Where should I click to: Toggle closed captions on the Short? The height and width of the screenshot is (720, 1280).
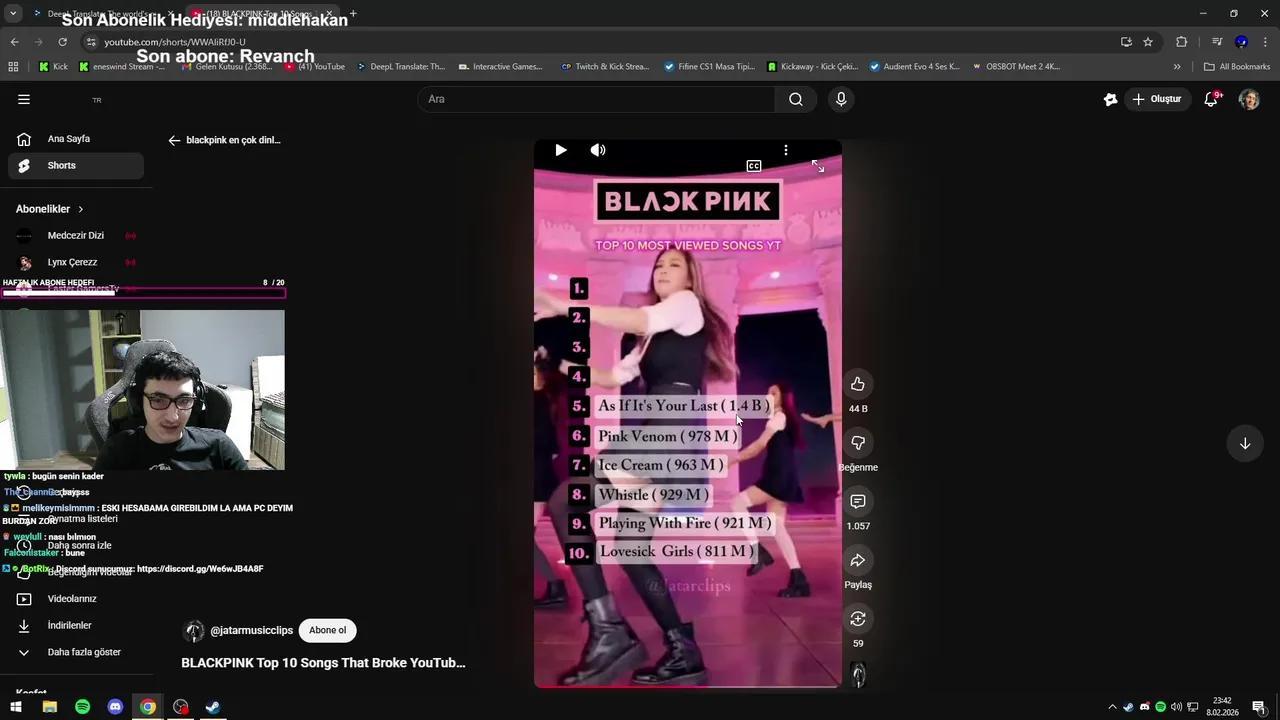click(x=754, y=166)
